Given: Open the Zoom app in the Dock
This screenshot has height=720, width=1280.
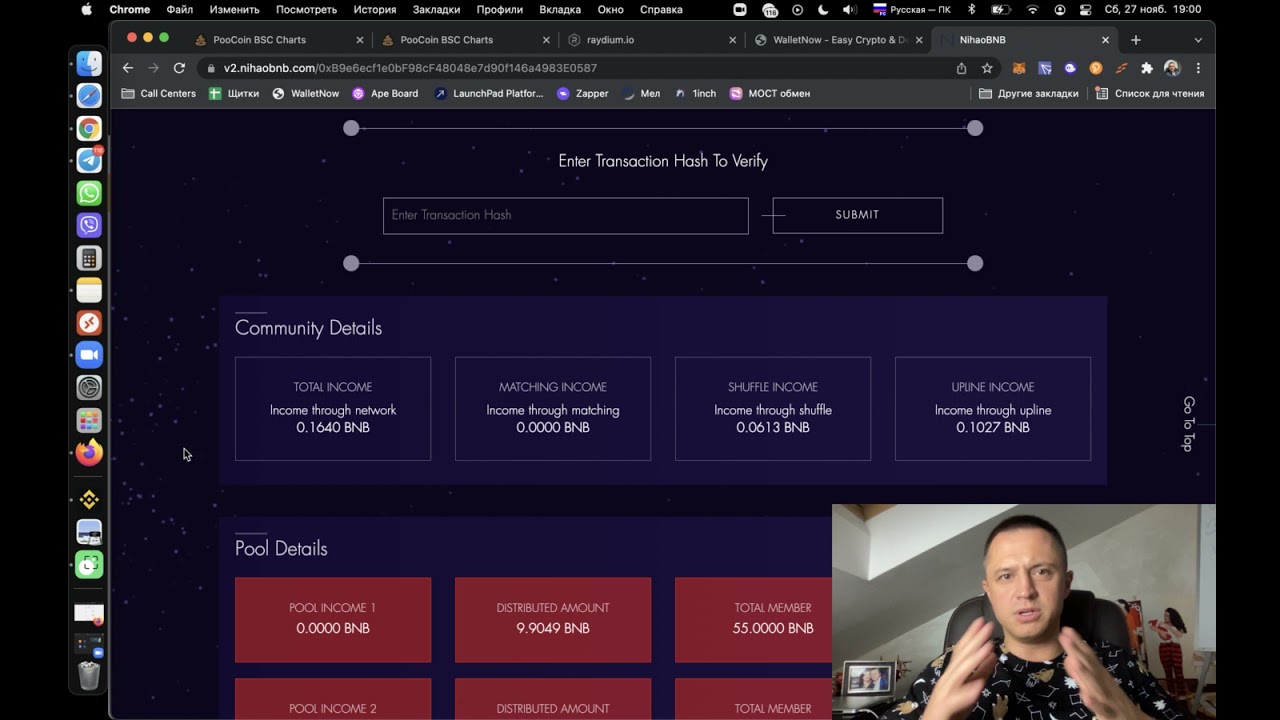Looking at the screenshot, I should 89,355.
